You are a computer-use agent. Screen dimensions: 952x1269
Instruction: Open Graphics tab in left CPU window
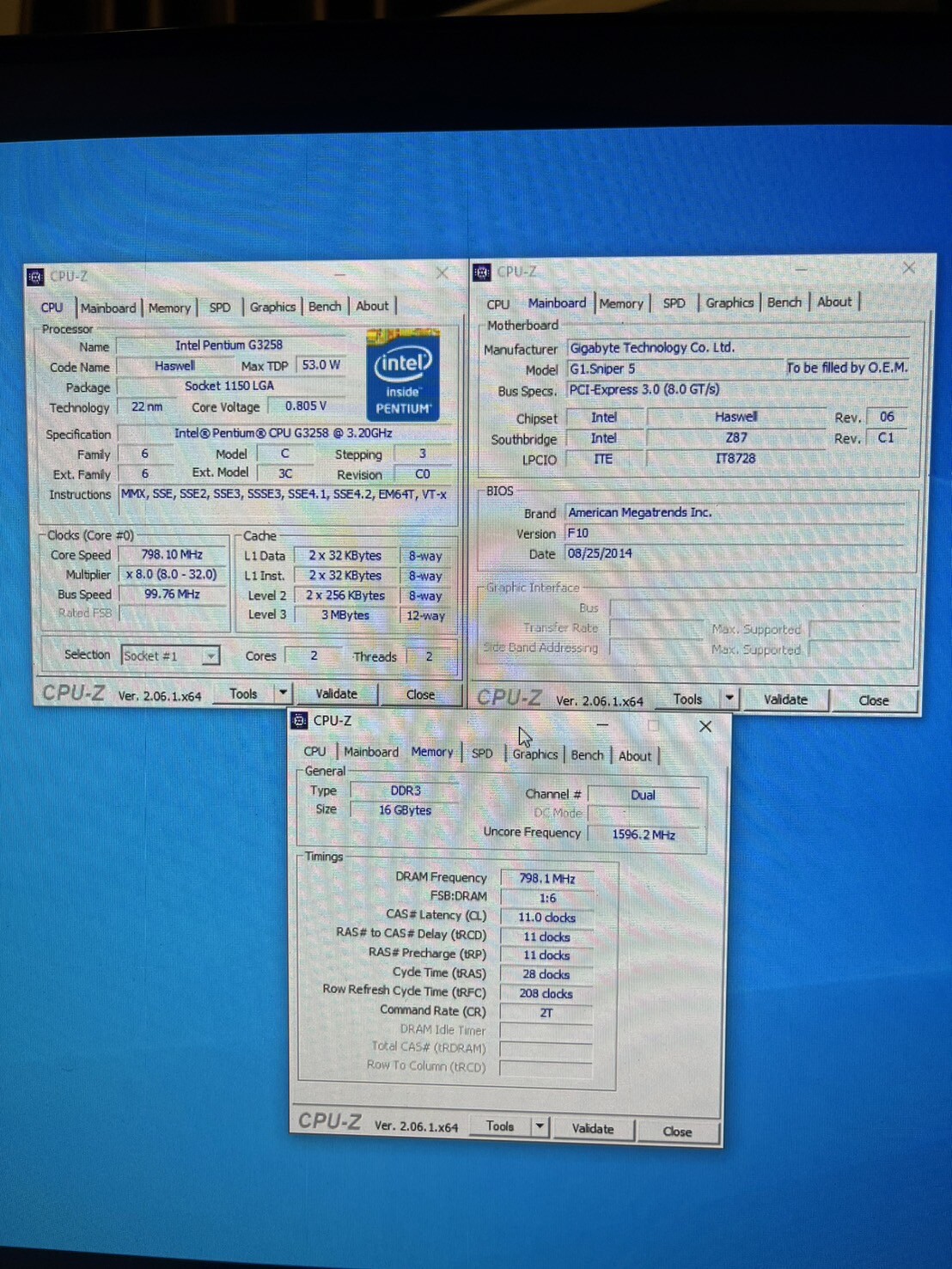pyautogui.click(x=272, y=307)
